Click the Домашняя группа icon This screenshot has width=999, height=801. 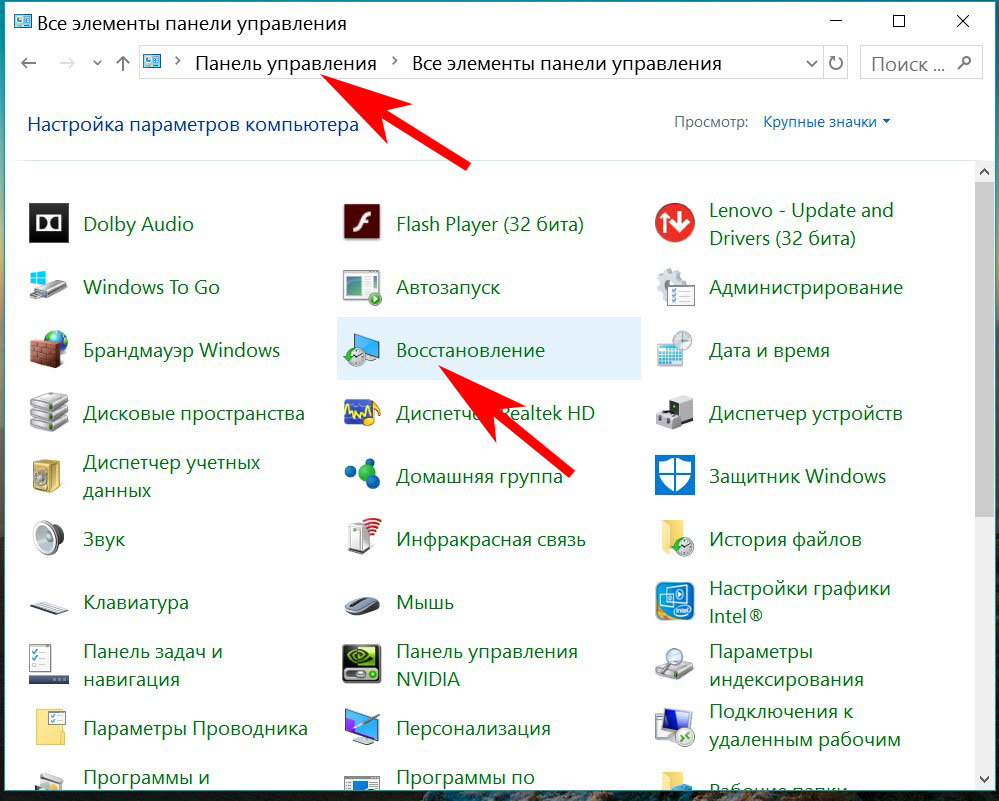click(x=362, y=475)
